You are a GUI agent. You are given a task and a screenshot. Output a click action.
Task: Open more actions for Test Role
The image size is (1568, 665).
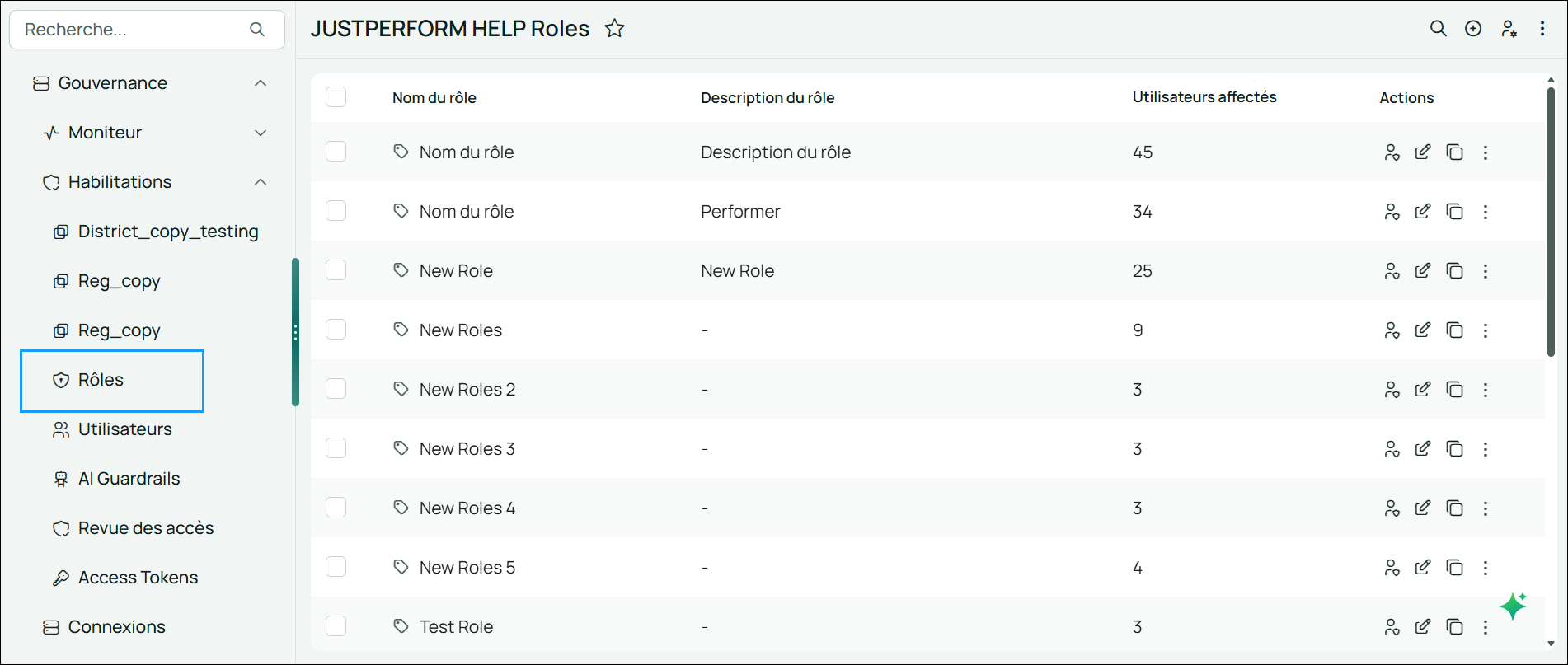coord(1486,627)
